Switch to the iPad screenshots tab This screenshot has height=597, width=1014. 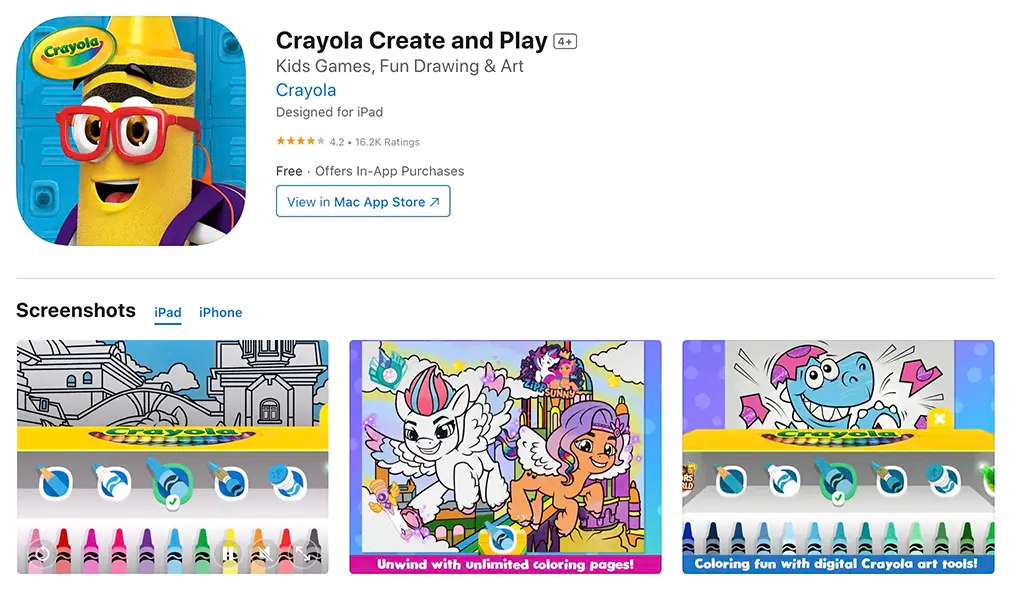(x=167, y=313)
